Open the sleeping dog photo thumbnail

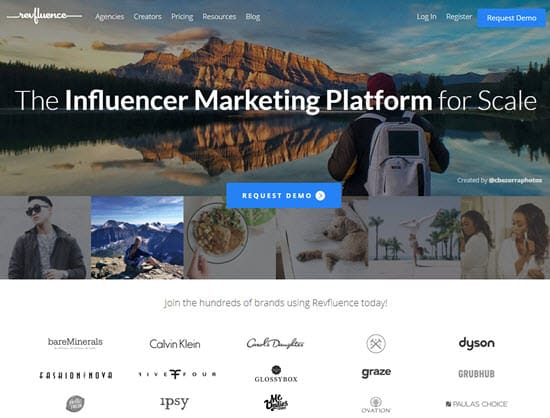coord(322,237)
